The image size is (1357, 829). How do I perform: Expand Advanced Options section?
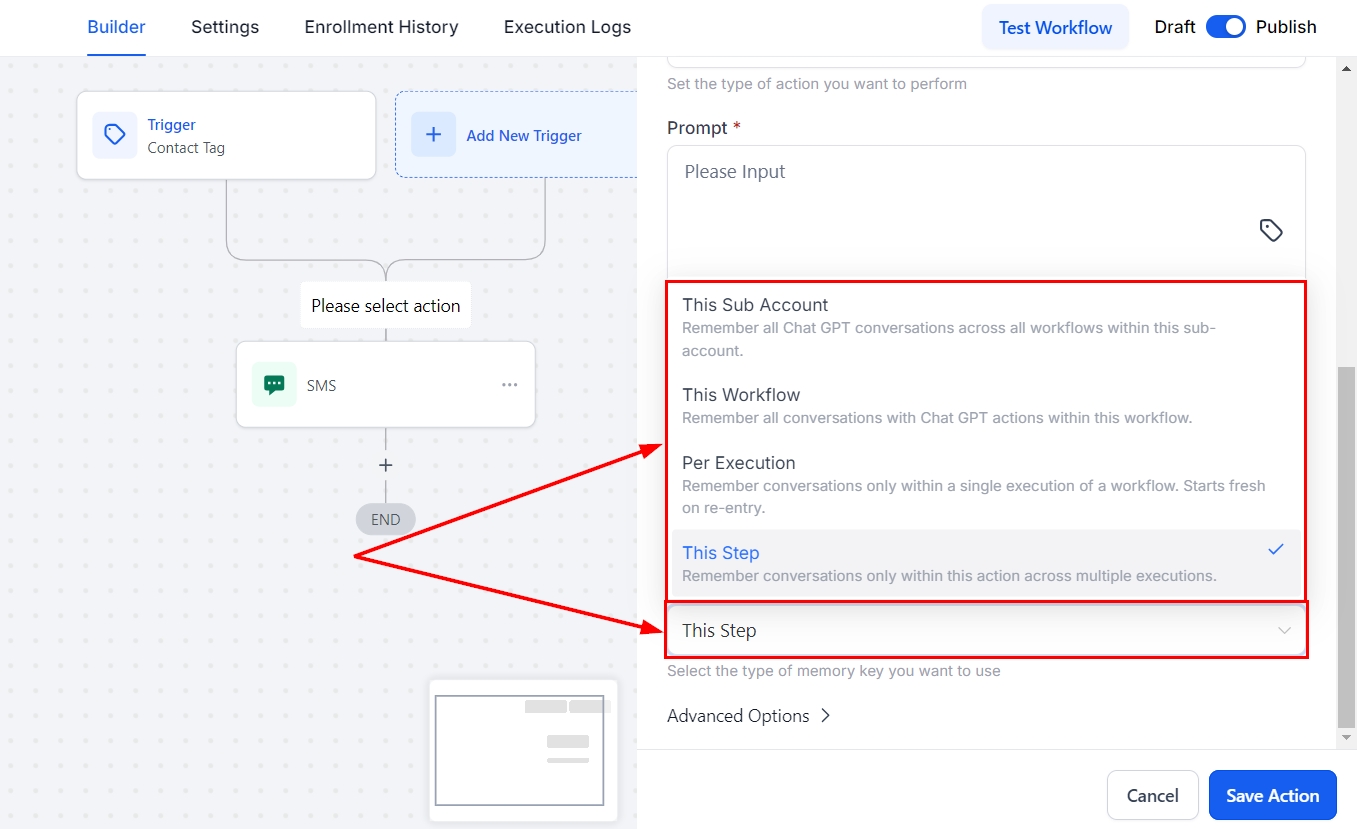[x=748, y=716]
